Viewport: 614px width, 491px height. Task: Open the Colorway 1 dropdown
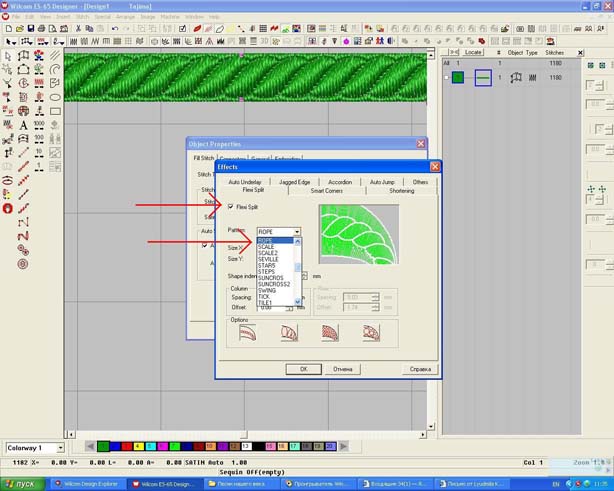click(x=59, y=448)
